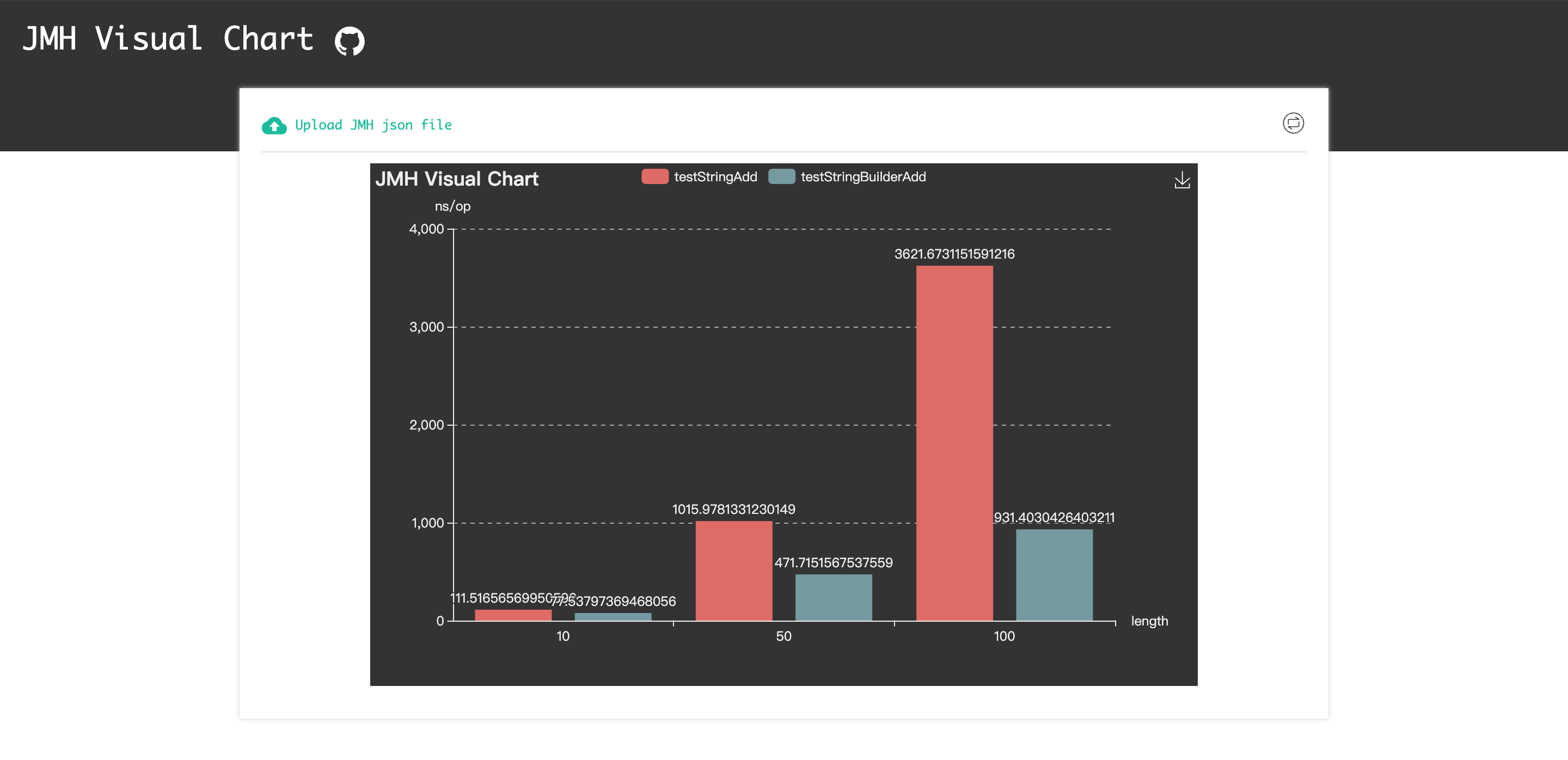The width and height of the screenshot is (1568, 760).
Task: Click the 100 x-axis category label
Action: pyautogui.click(x=1004, y=636)
